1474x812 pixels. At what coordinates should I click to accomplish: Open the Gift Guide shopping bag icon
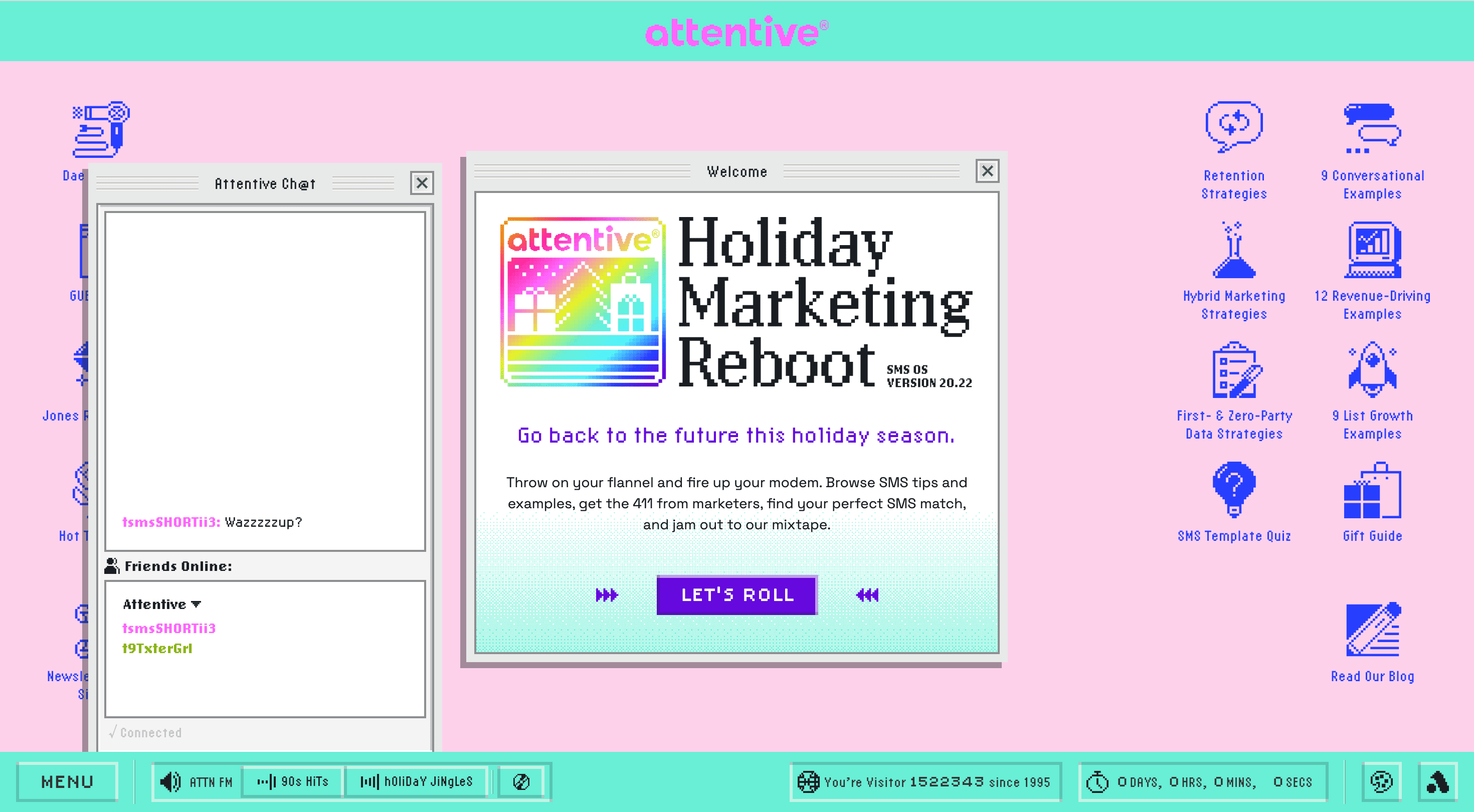[x=1372, y=490]
